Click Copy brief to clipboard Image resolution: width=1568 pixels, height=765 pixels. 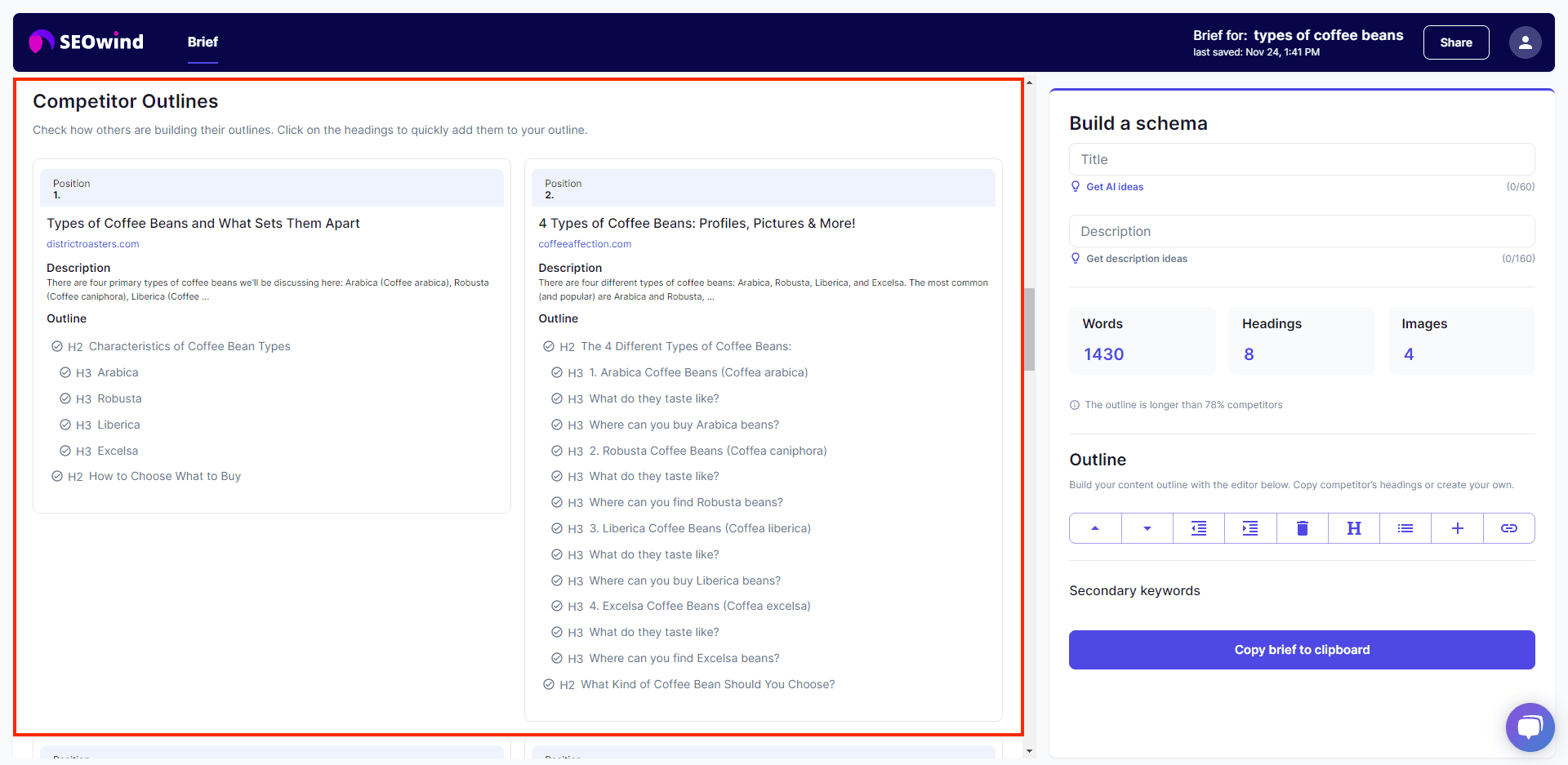click(x=1301, y=649)
